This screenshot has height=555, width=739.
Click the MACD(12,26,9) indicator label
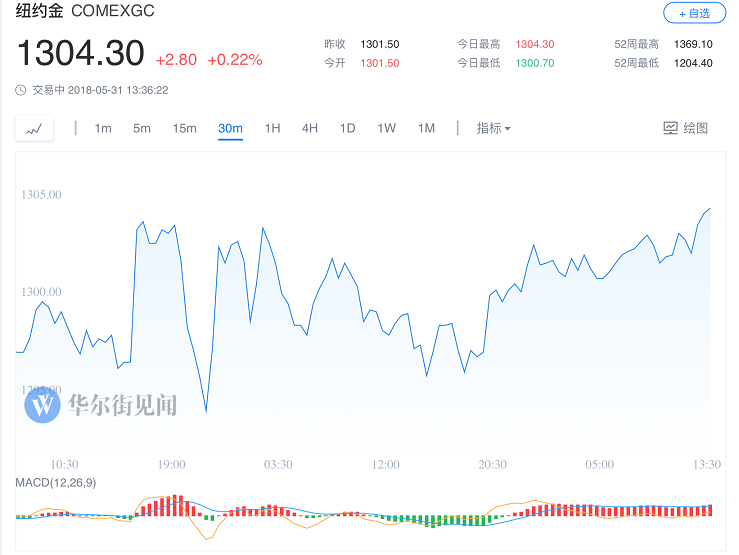(x=56, y=482)
